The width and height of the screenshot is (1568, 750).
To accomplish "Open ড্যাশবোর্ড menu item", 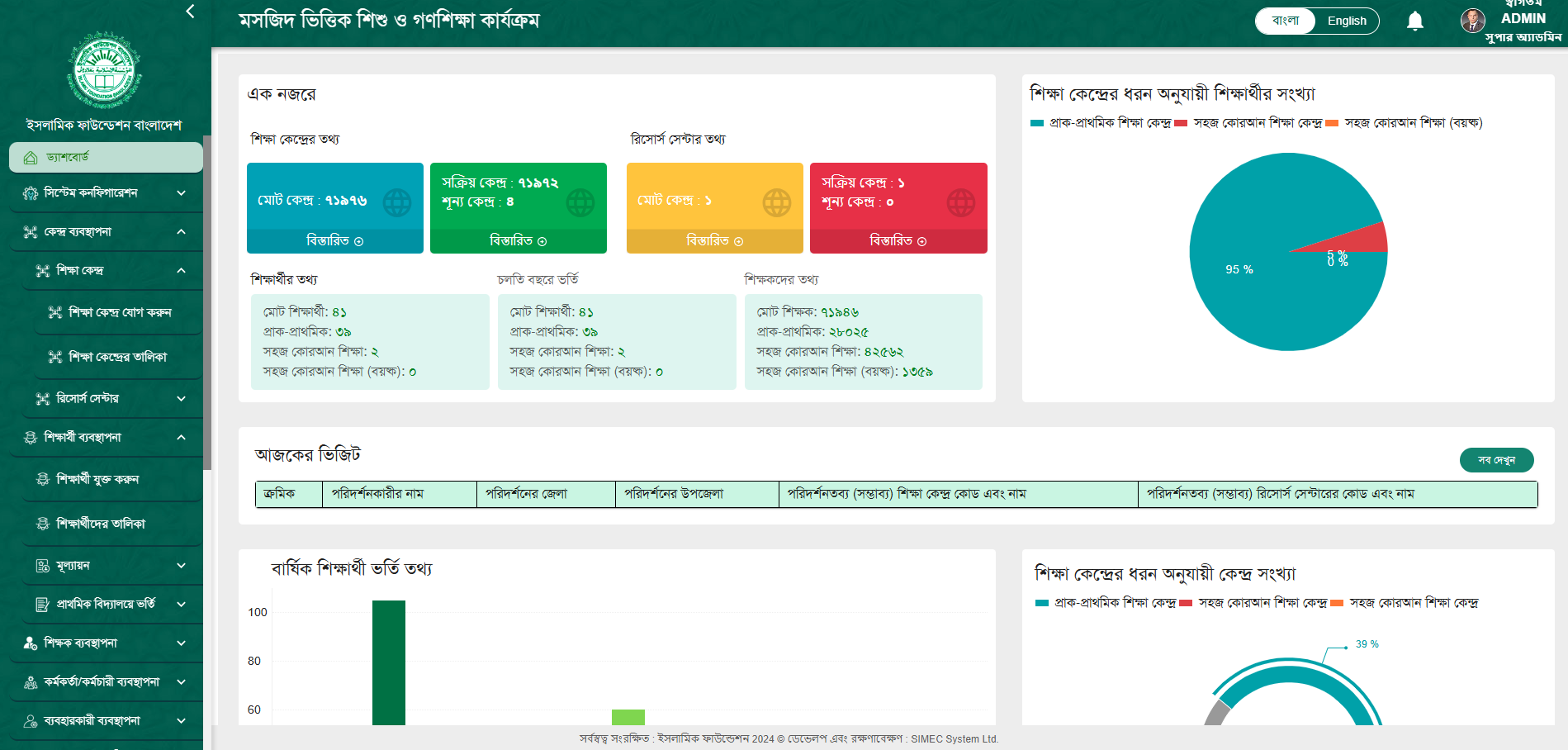I will 106,157.
